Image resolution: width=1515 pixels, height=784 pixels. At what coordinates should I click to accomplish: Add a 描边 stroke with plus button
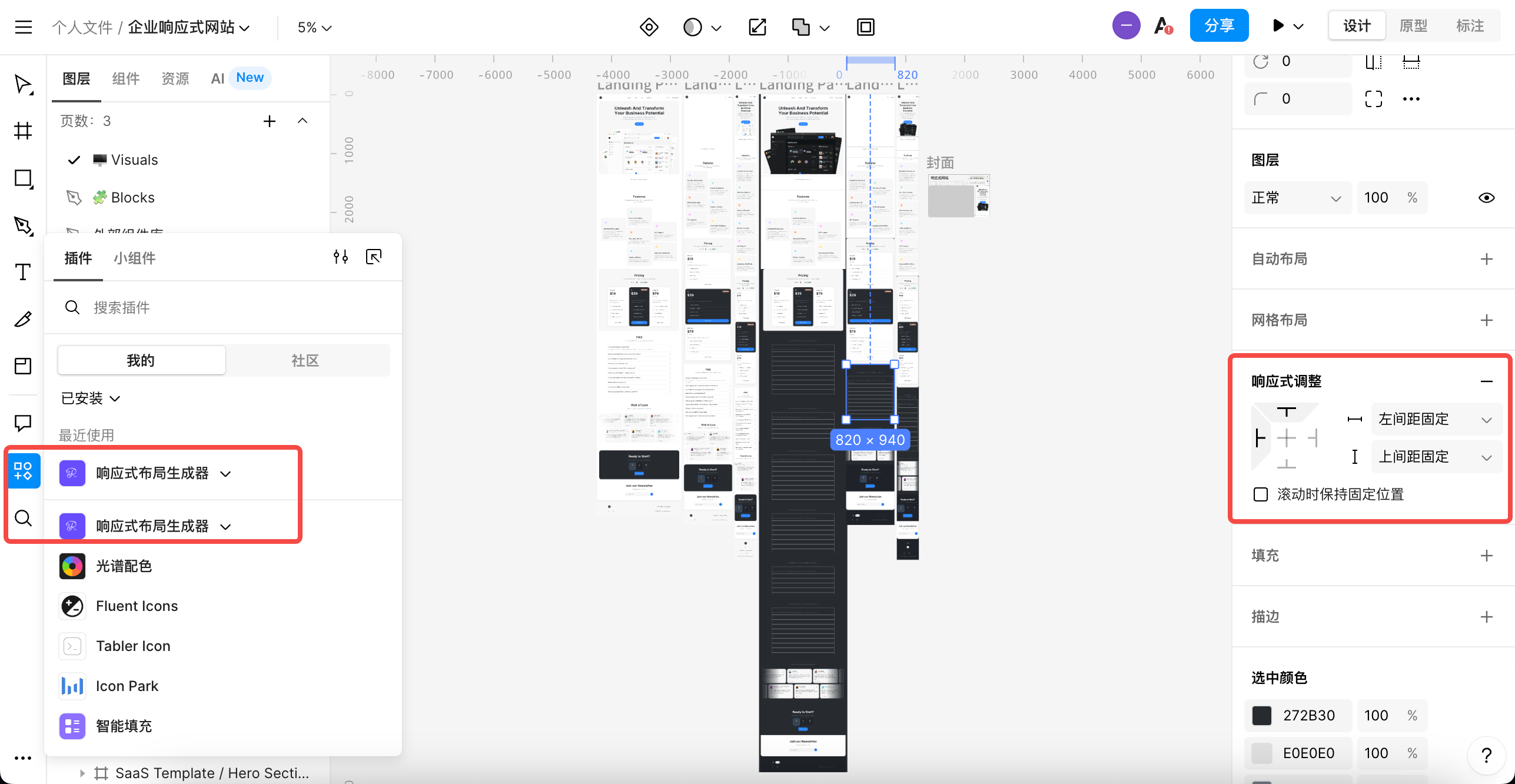coord(1486,617)
